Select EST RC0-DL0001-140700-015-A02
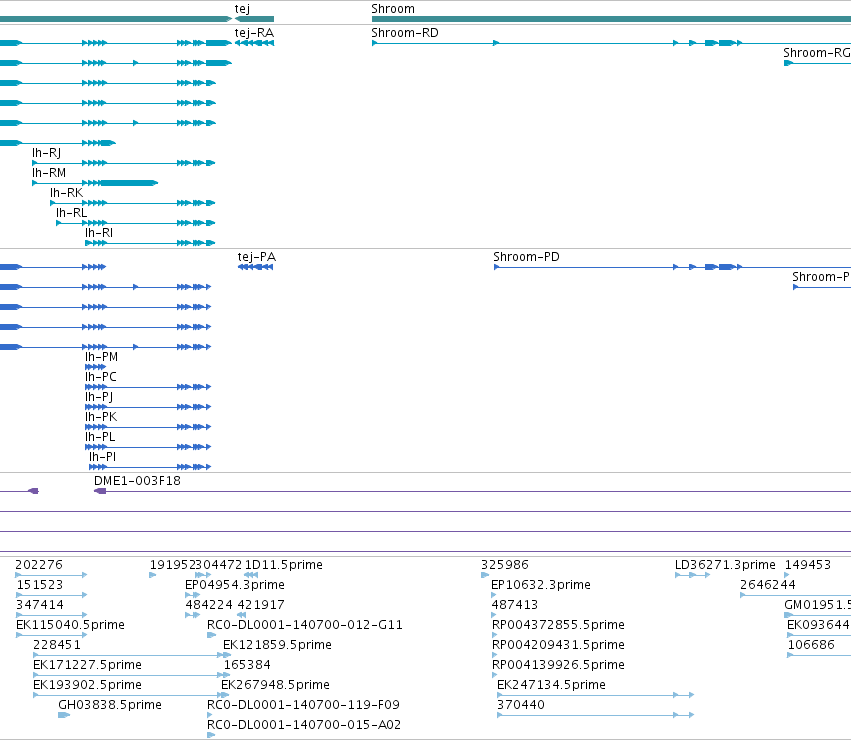 point(304,725)
